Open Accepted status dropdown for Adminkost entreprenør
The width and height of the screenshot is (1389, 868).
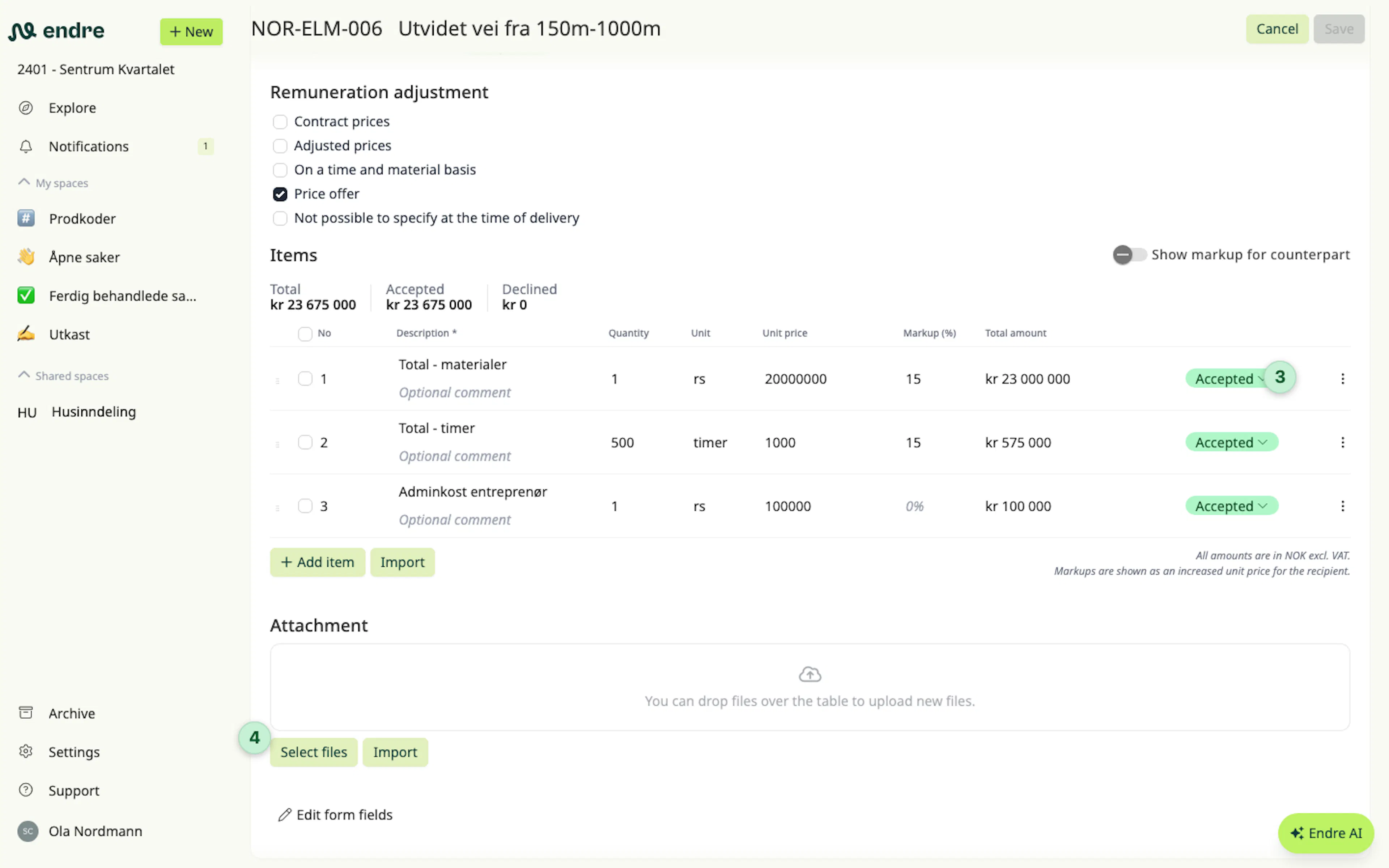coord(1232,506)
